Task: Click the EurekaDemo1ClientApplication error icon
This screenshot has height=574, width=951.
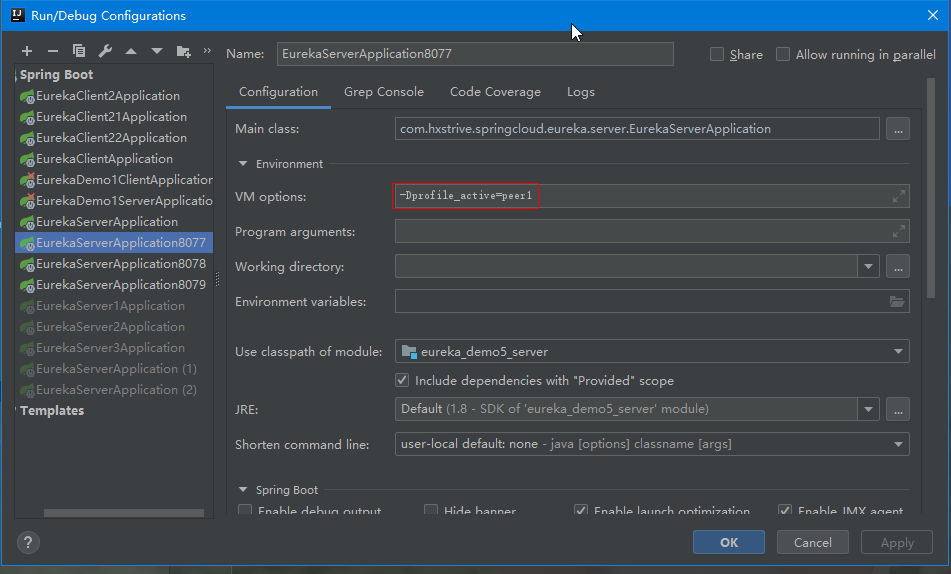Action: pos(27,180)
